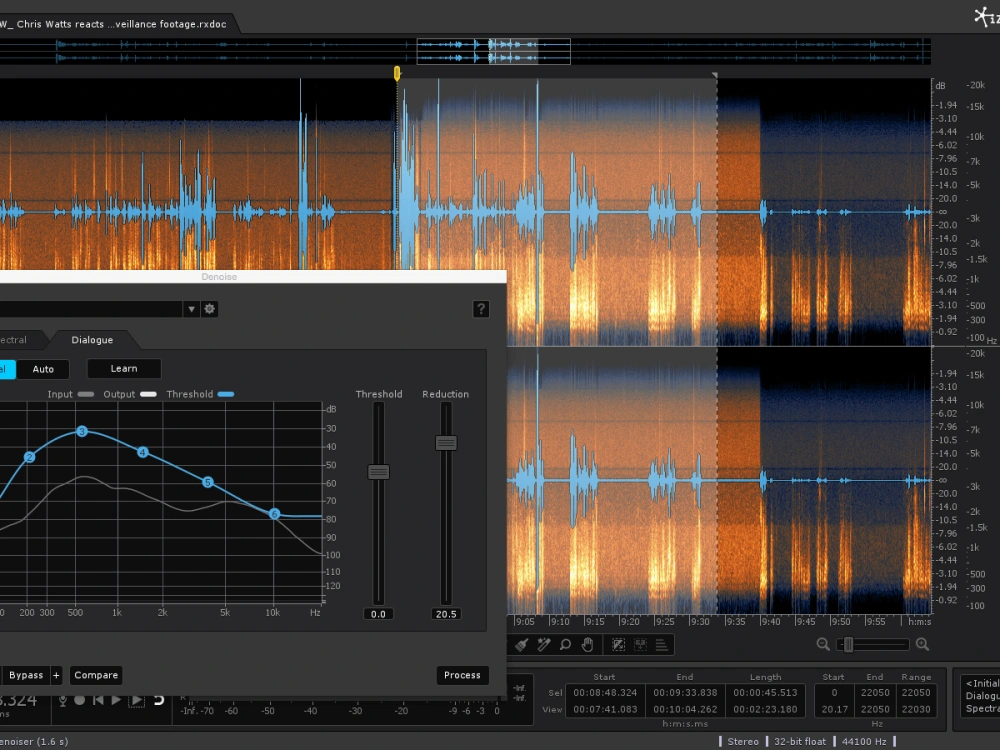Select threshold curve node 3
1000x750 pixels.
[82, 432]
